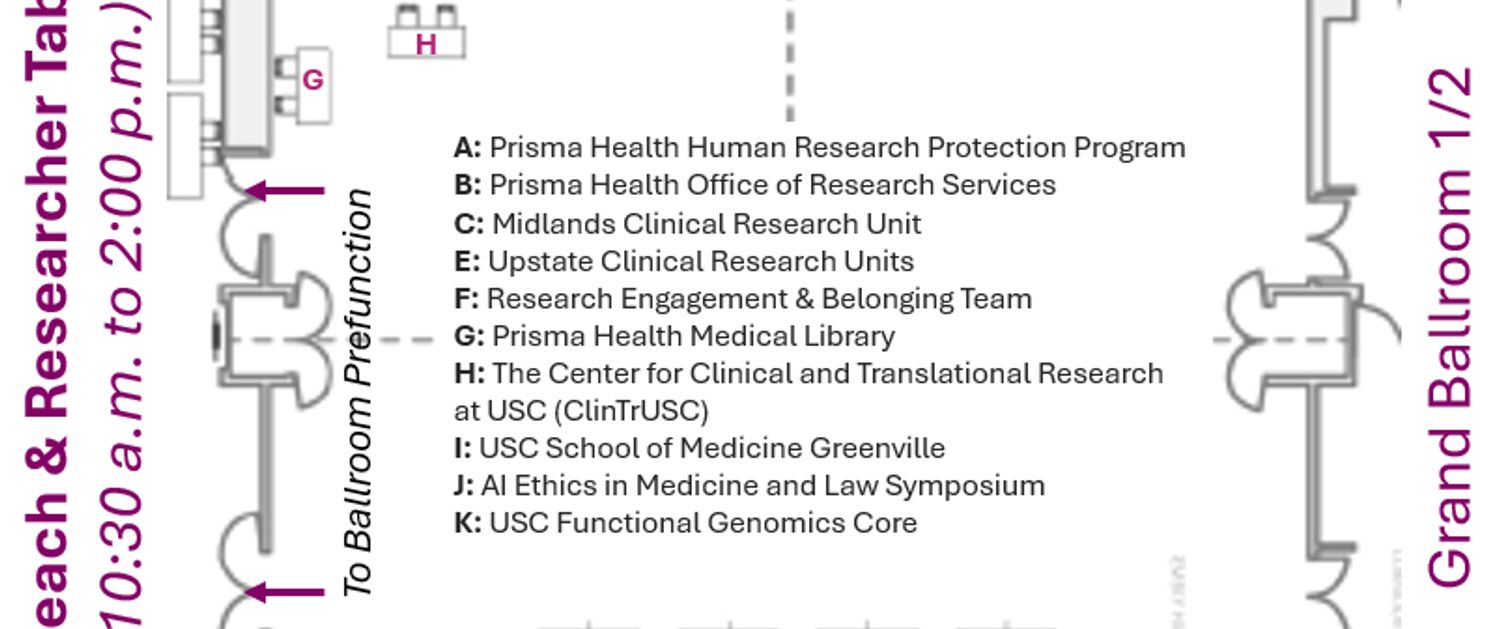Click the upper purple arrow pointing left

(x=285, y=189)
